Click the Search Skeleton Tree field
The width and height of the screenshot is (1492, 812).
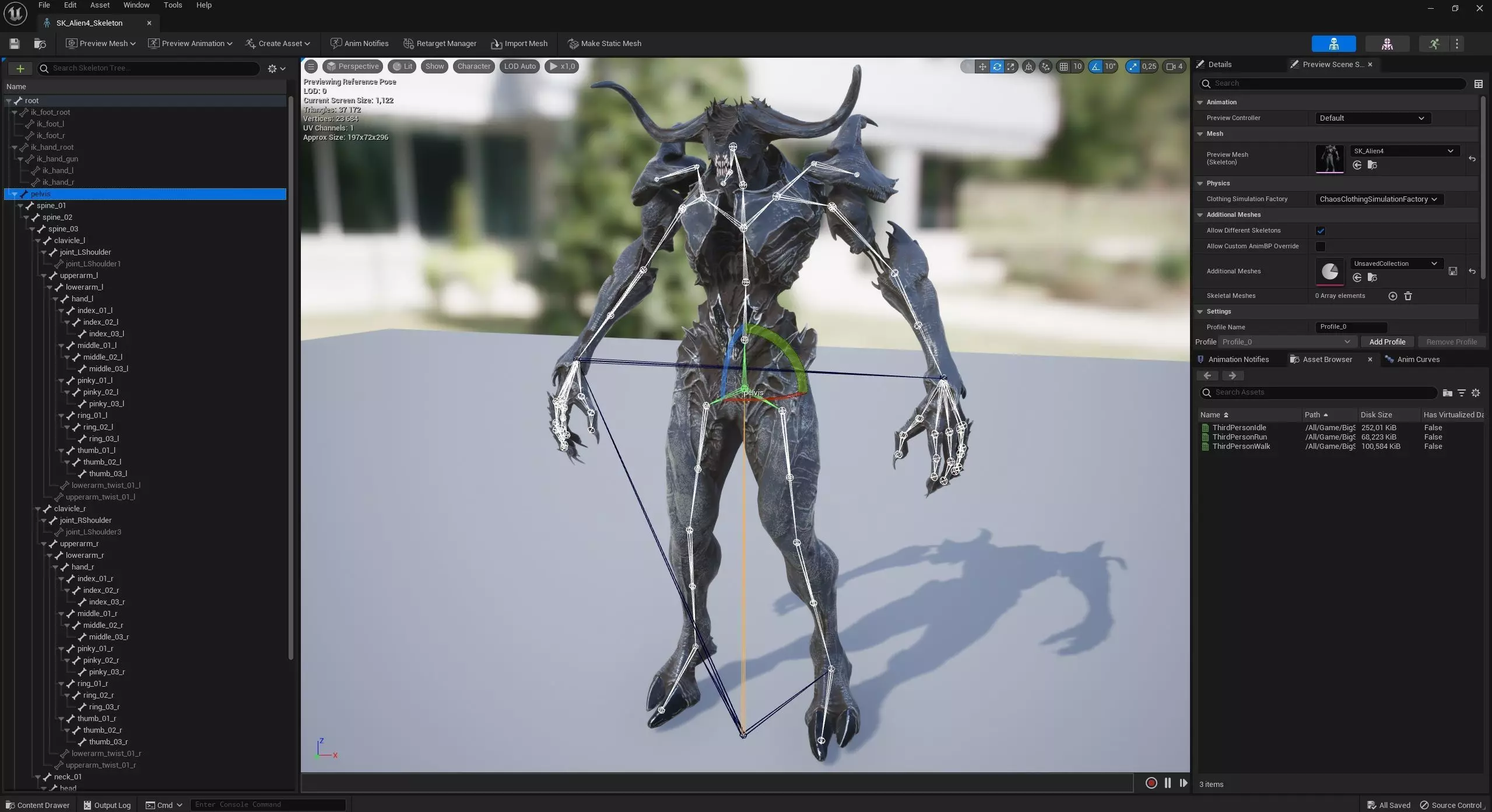(149, 68)
